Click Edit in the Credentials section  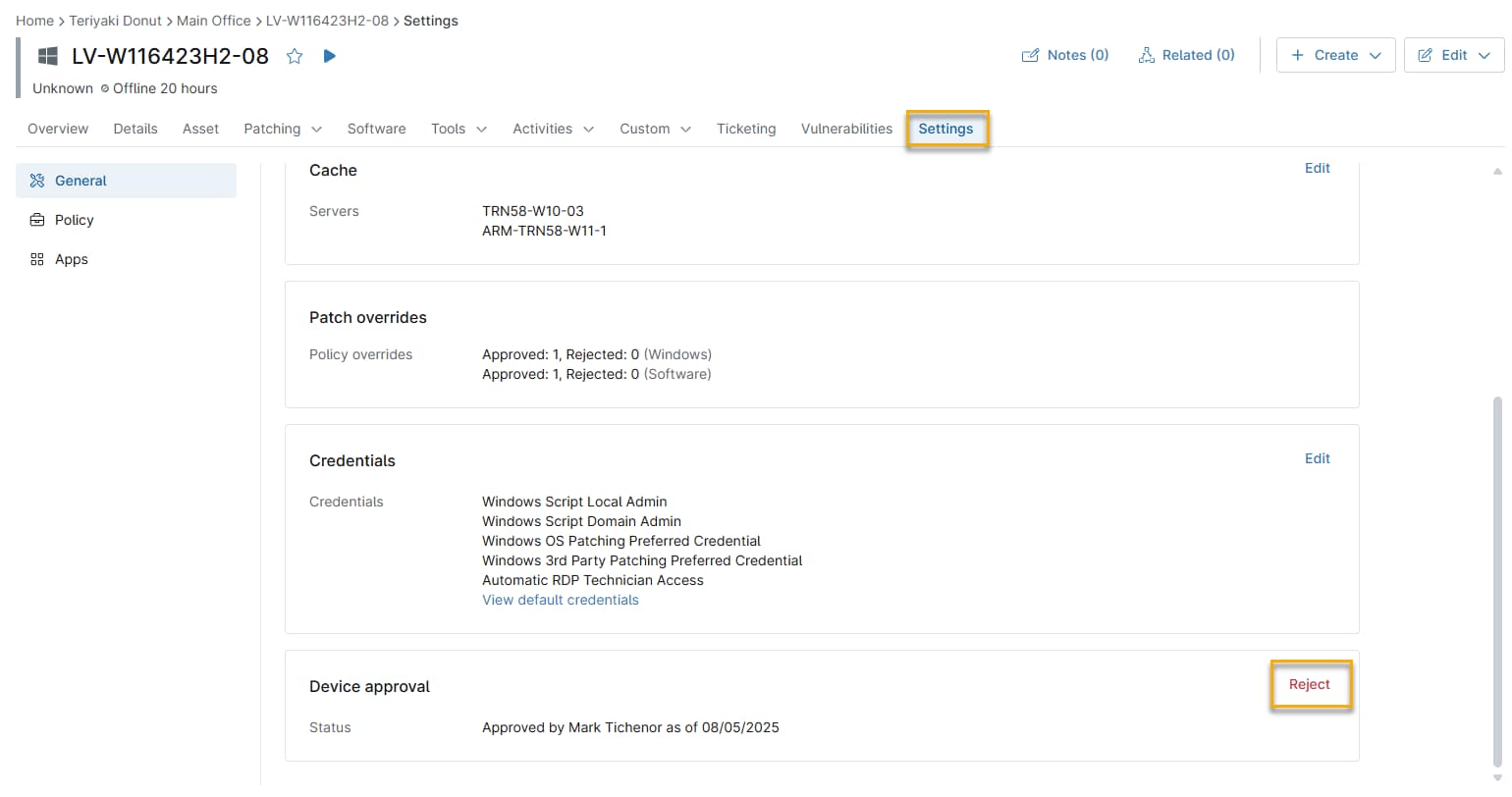tap(1317, 458)
